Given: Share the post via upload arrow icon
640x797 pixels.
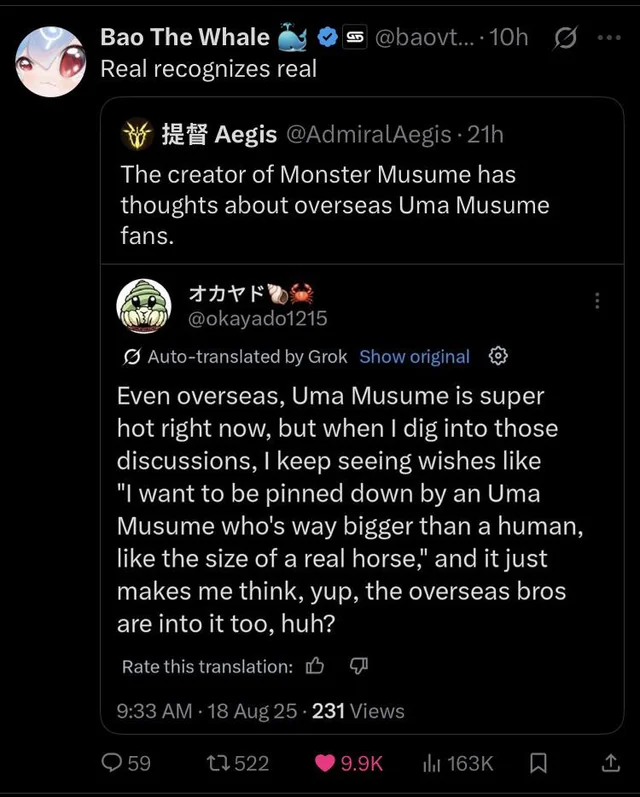Looking at the screenshot, I should [x=607, y=763].
